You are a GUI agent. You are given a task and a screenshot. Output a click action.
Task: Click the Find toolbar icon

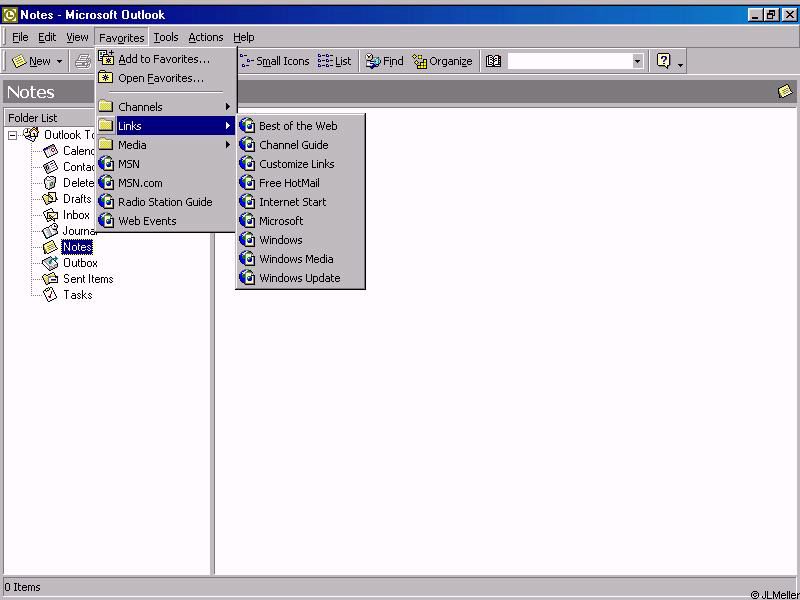pos(384,61)
